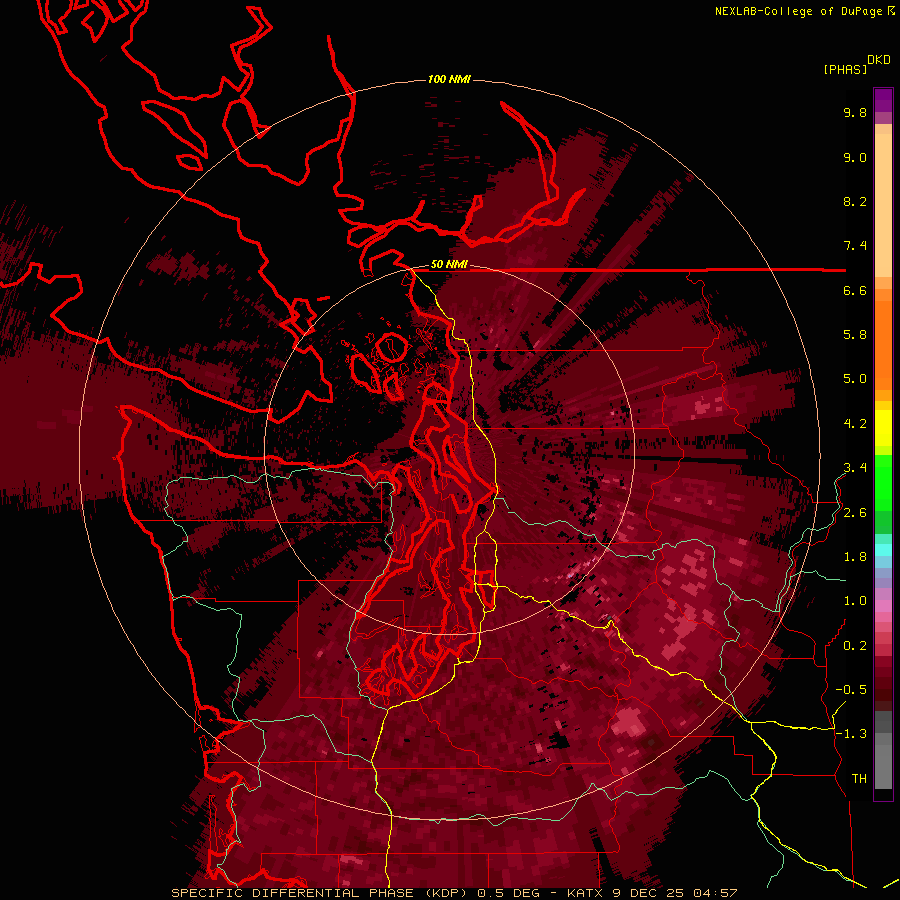
Task: Click the 9.0 scale value
Action: 855,157
